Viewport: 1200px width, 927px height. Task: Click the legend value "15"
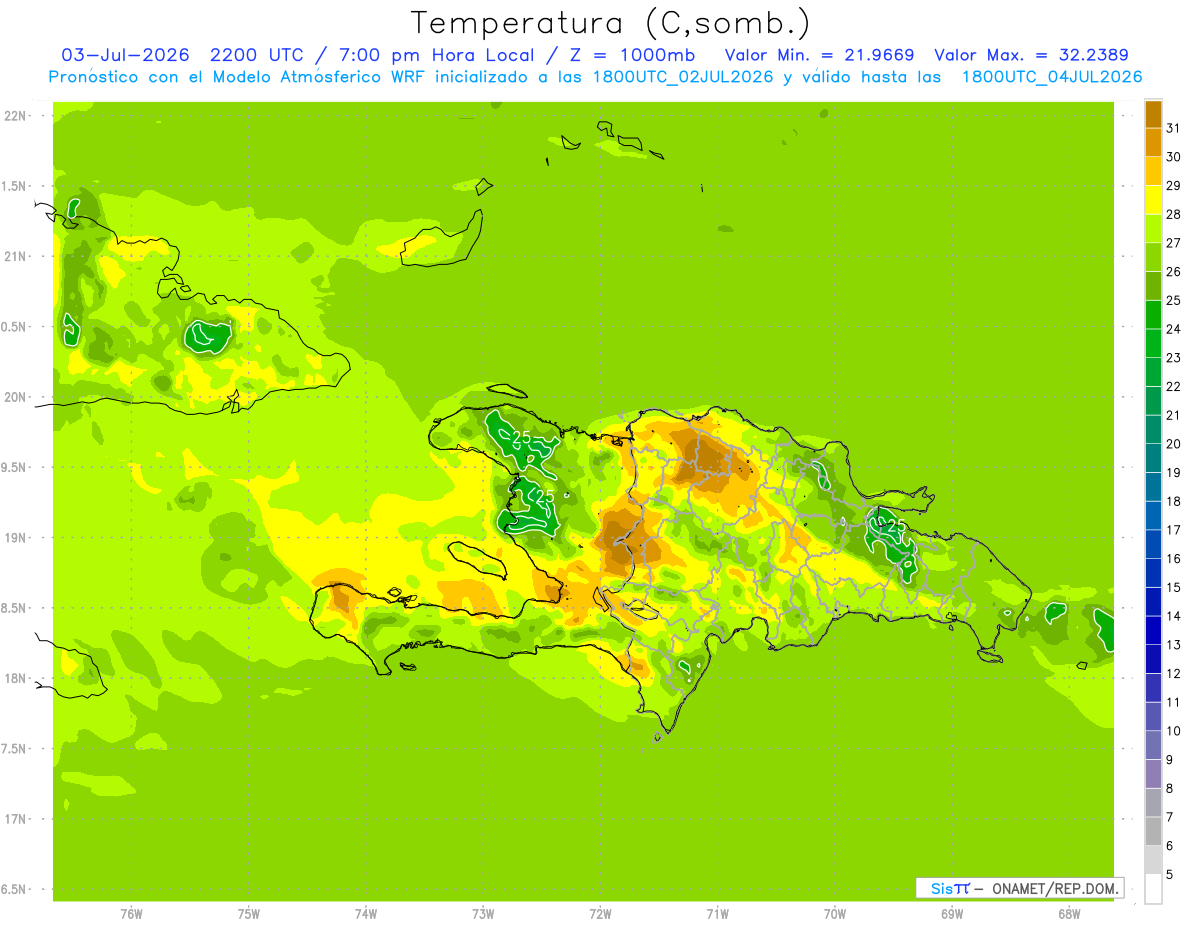tap(1174, 587)
